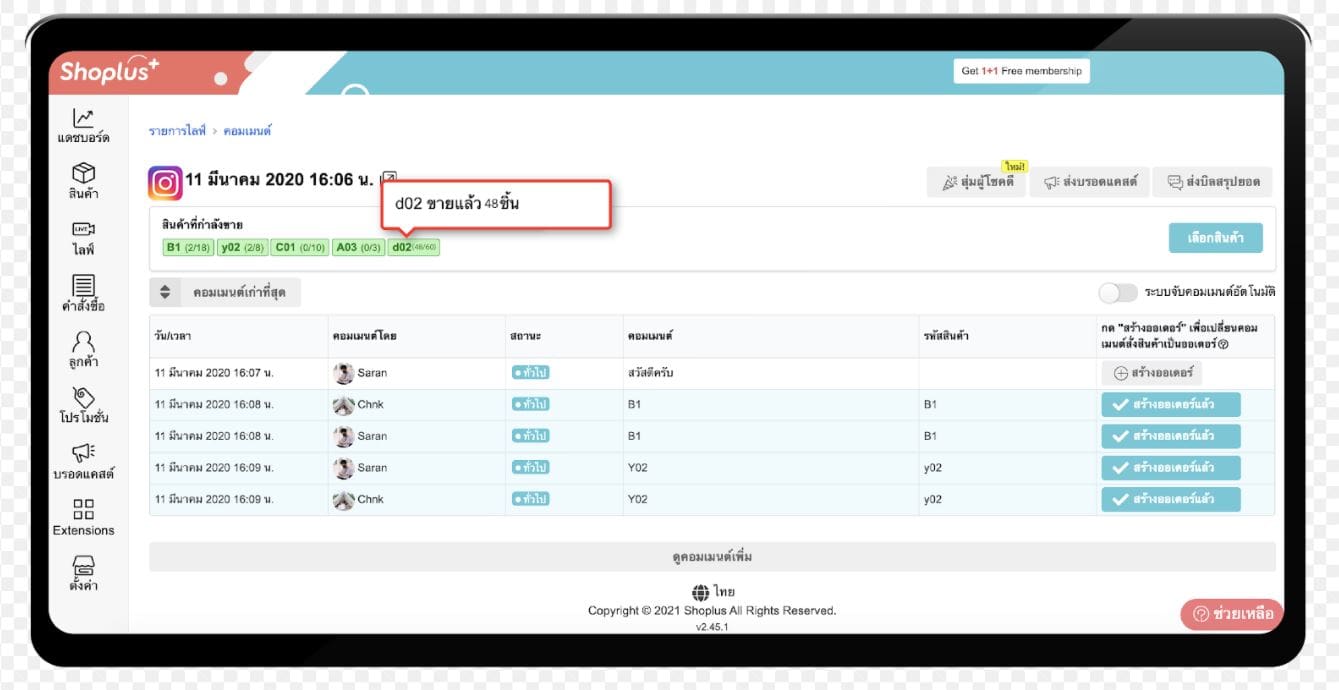Viewport: 1339px width, 690px height.
Task: Click the select products button
Action: pyautogui.click(x=1215, y=238)
